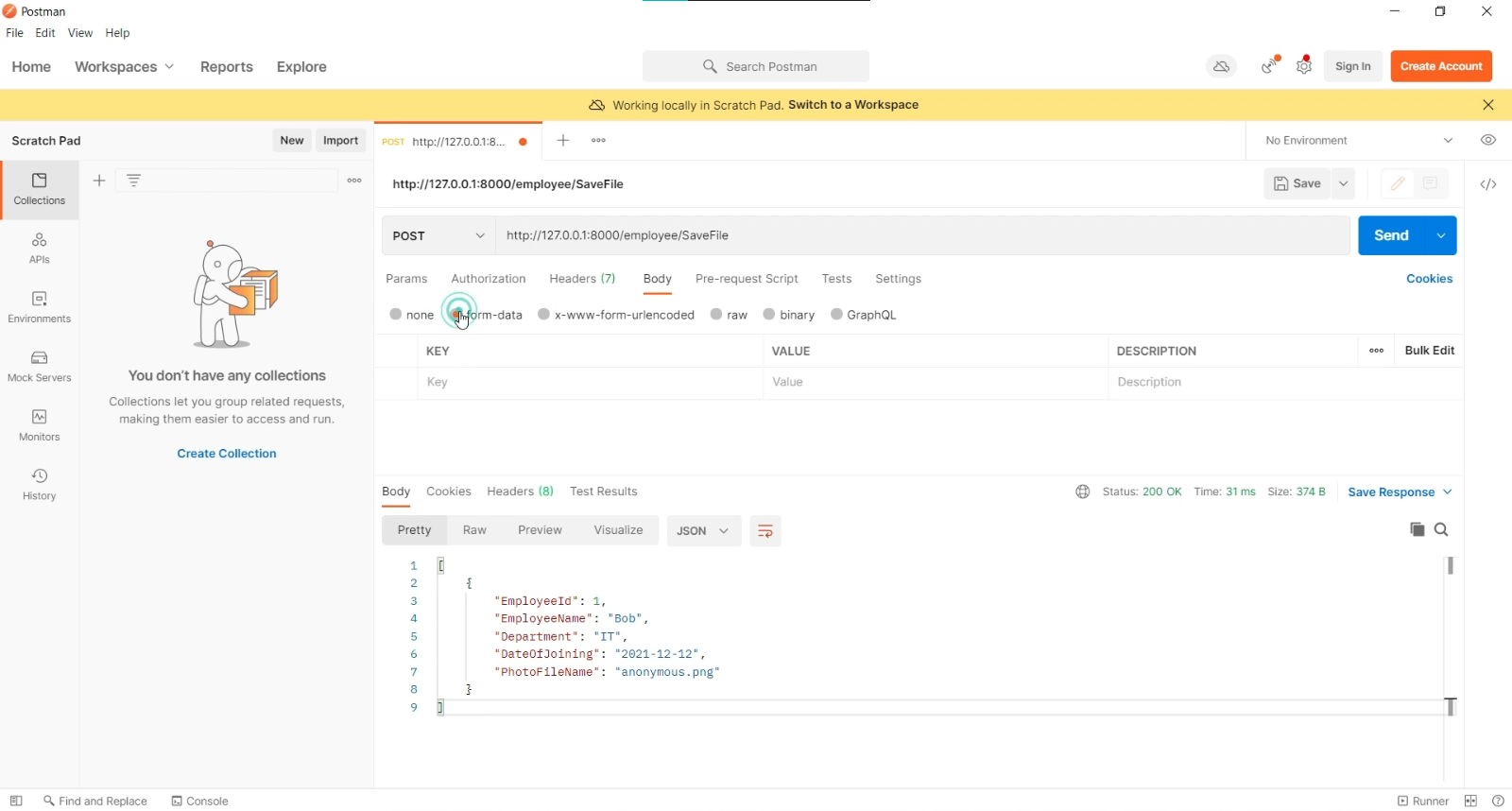This screenshot has height=811, width=1512.
Task: Click the plus icon to create new collection
Action: 99,181
